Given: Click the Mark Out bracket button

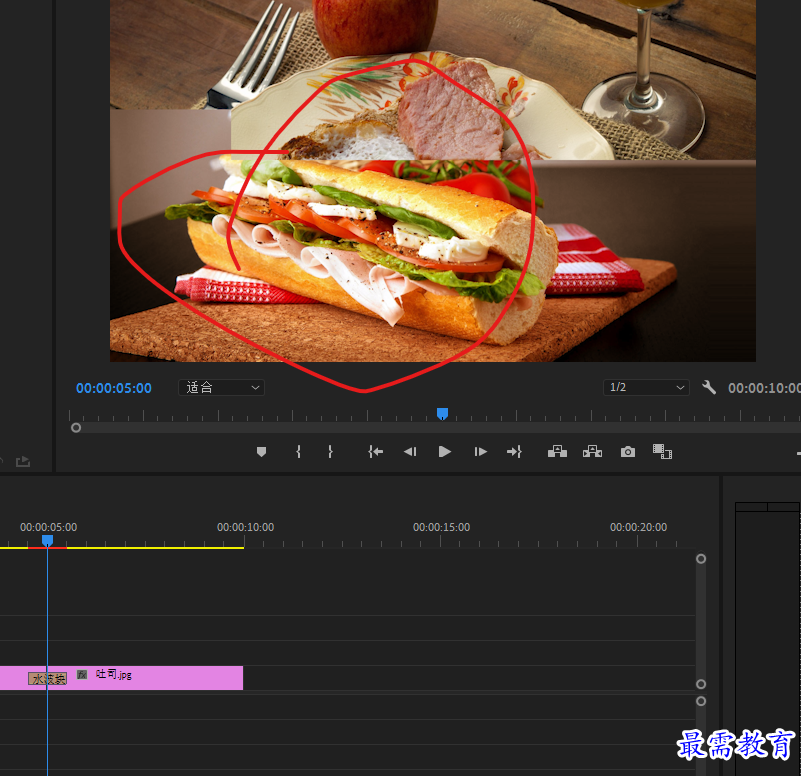Looking at the screenshot, I should point(331,452).
